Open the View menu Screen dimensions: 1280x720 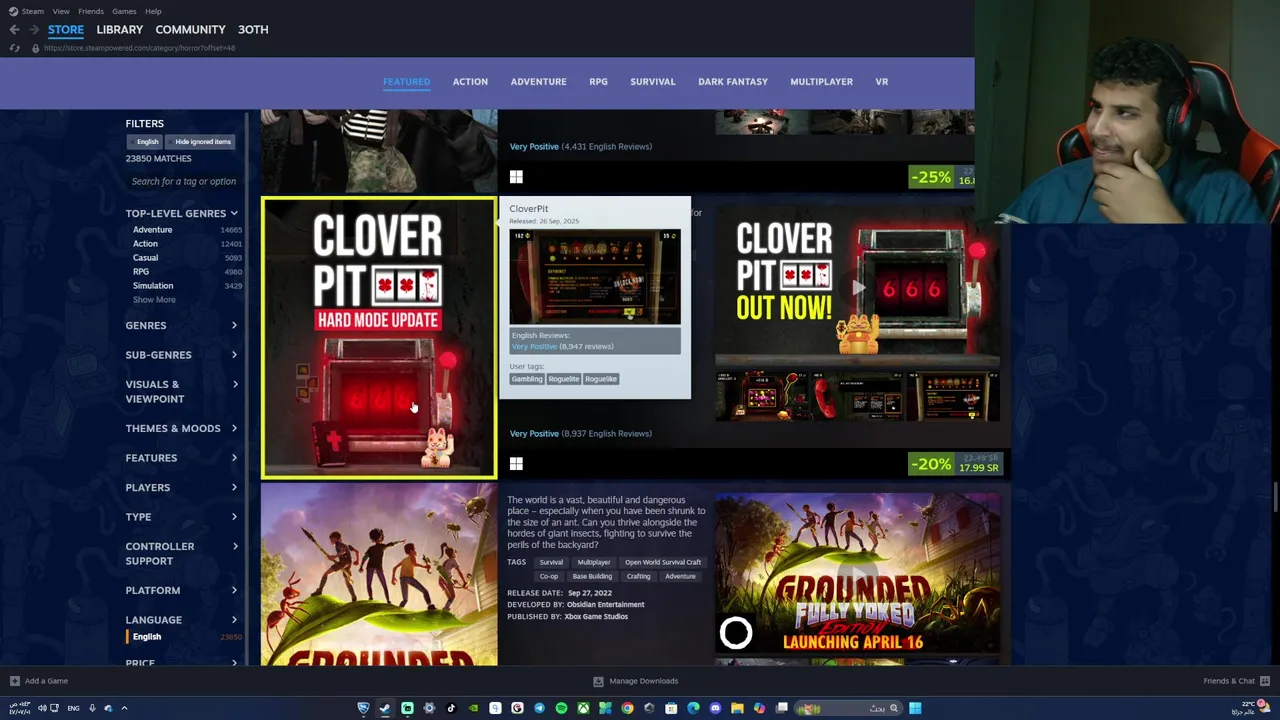61,11
